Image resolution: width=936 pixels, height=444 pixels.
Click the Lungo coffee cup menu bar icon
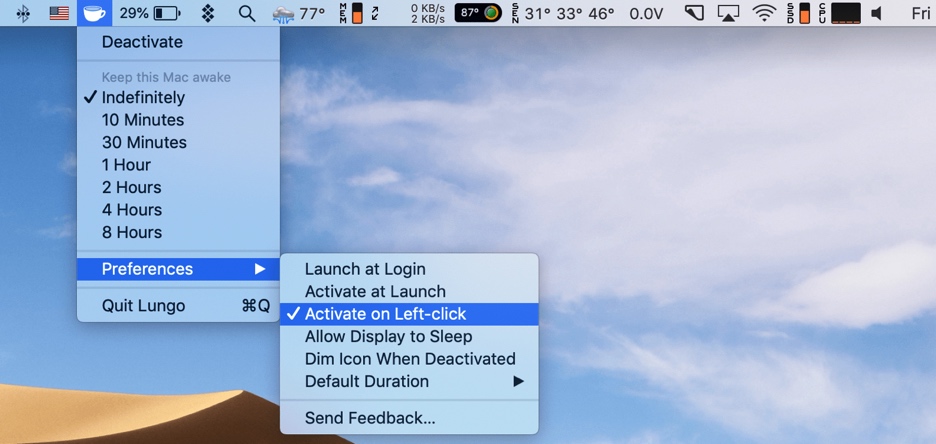94,13
